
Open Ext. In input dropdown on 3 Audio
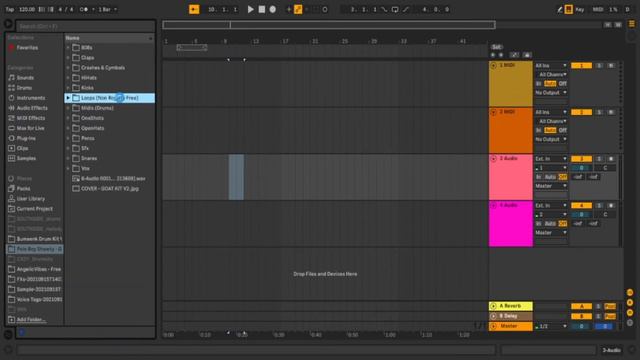551,159
